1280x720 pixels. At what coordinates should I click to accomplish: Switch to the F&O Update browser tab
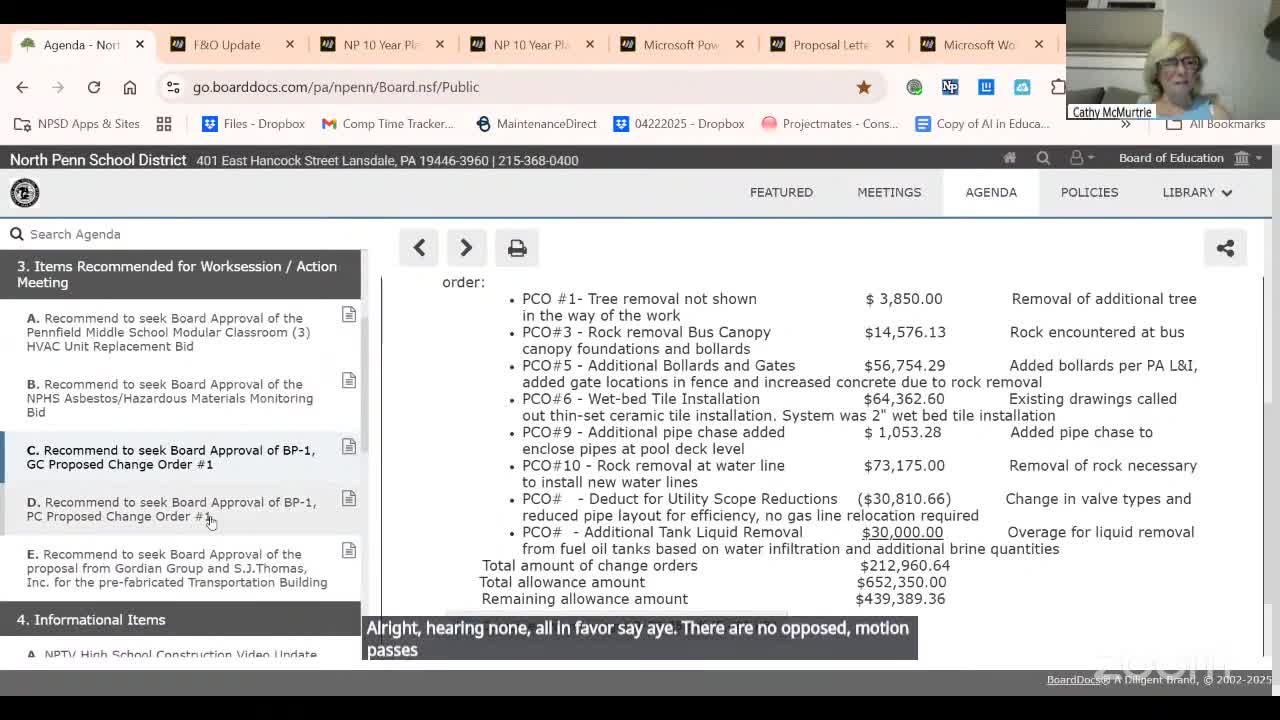click(230, 45)
